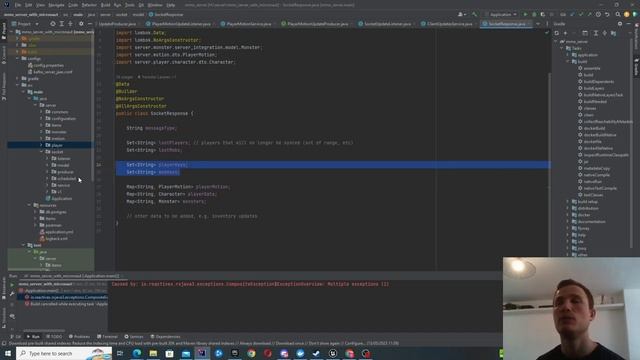640x360 pixels.
Task: Open the Refactor menu
Action: pos(89,5)
